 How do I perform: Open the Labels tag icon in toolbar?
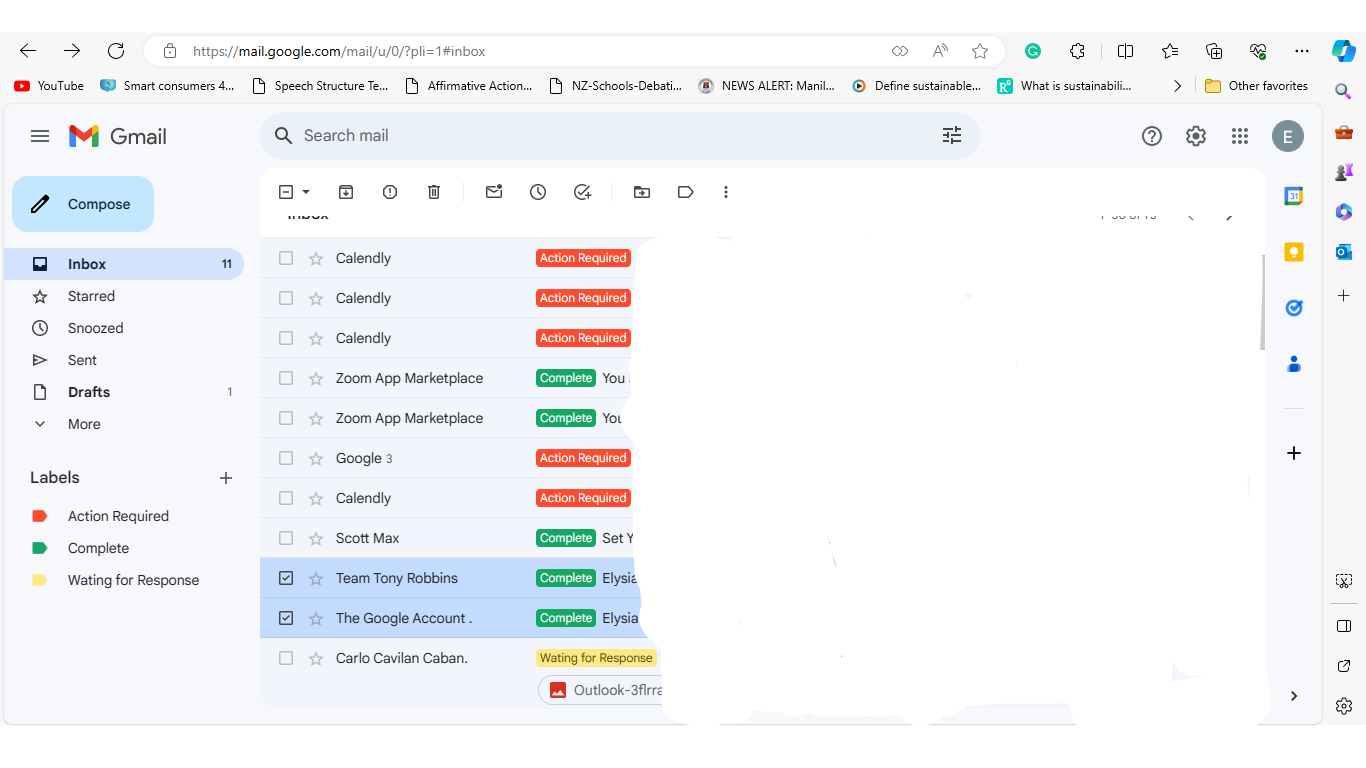click(x=686, y=192)
